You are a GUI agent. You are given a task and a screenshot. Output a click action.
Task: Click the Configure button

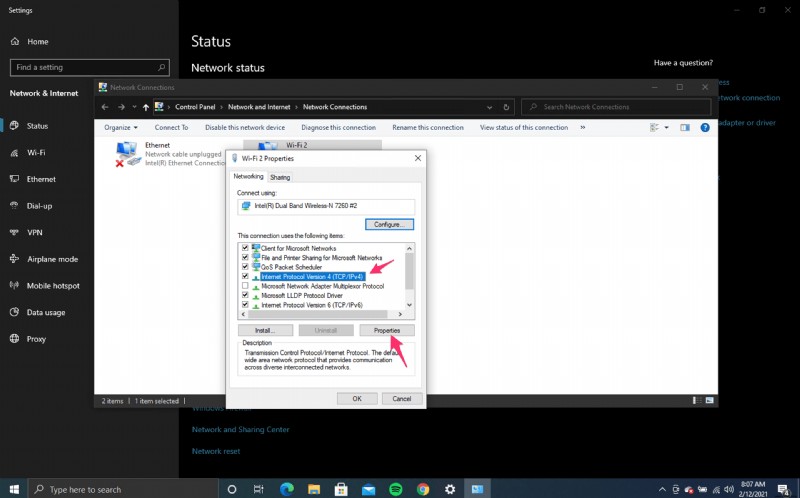tap(389, 225)
